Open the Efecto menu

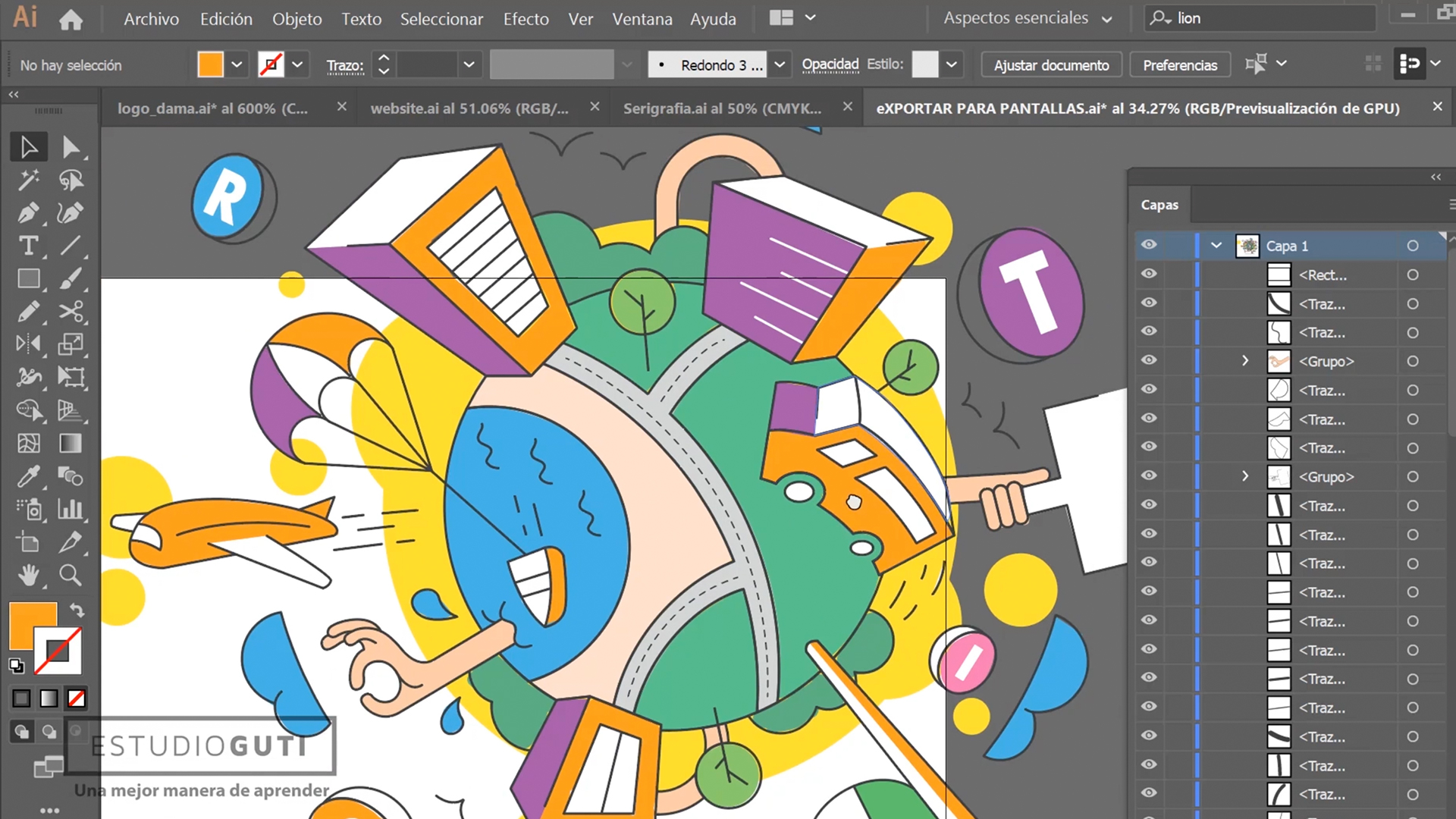[526, 19]
